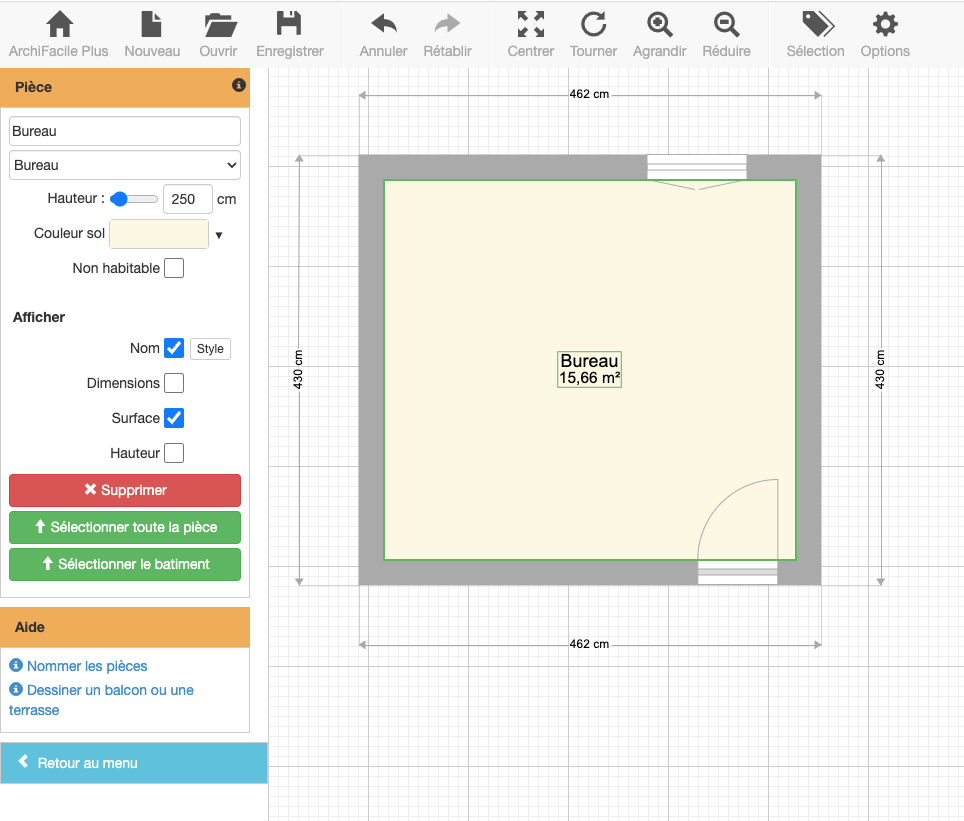
Task: Uncheck the Surface display checkbox
Action: point(174,418)
